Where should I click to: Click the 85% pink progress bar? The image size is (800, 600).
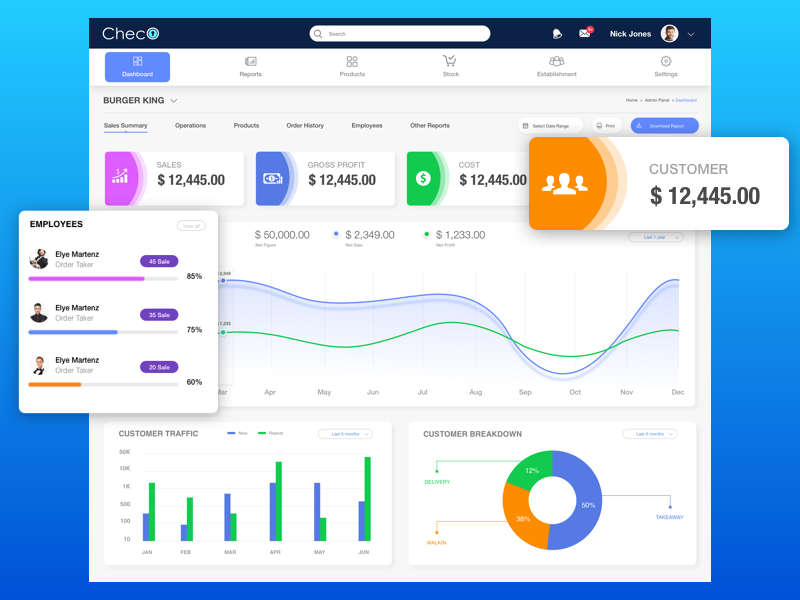tap(103, 279)
